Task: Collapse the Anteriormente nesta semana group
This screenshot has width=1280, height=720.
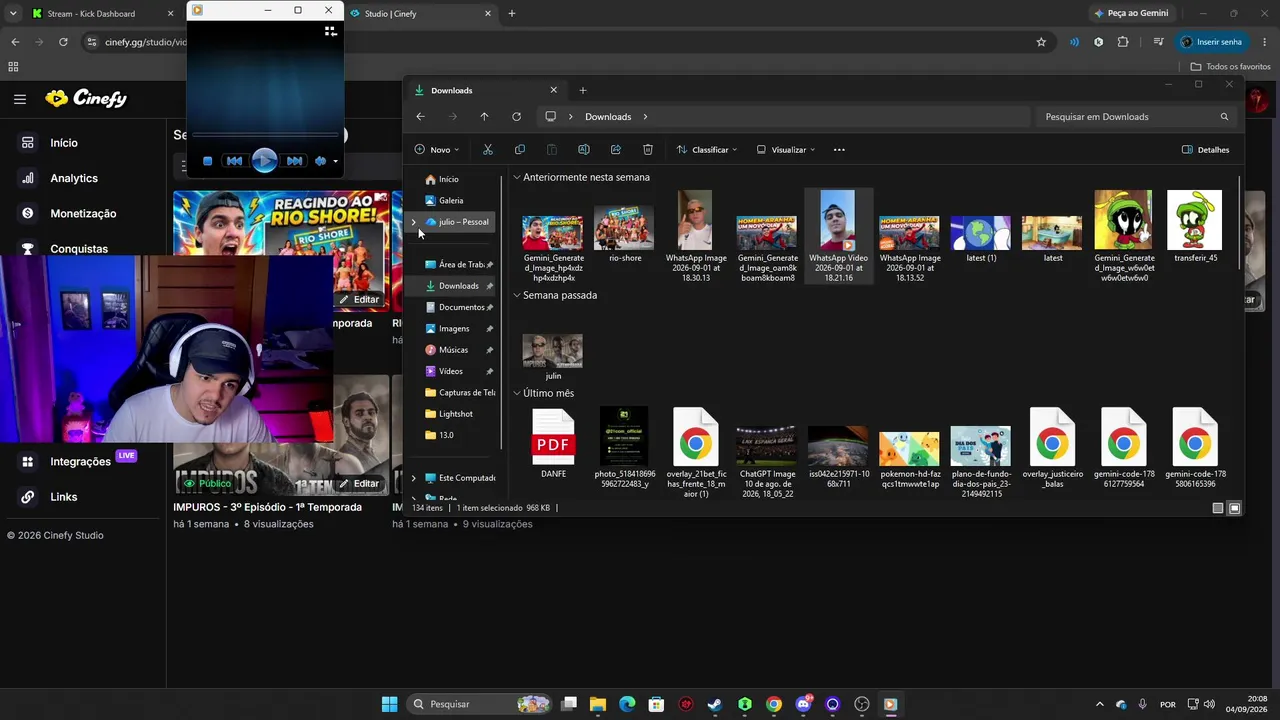Action: [x=517, y=177]
